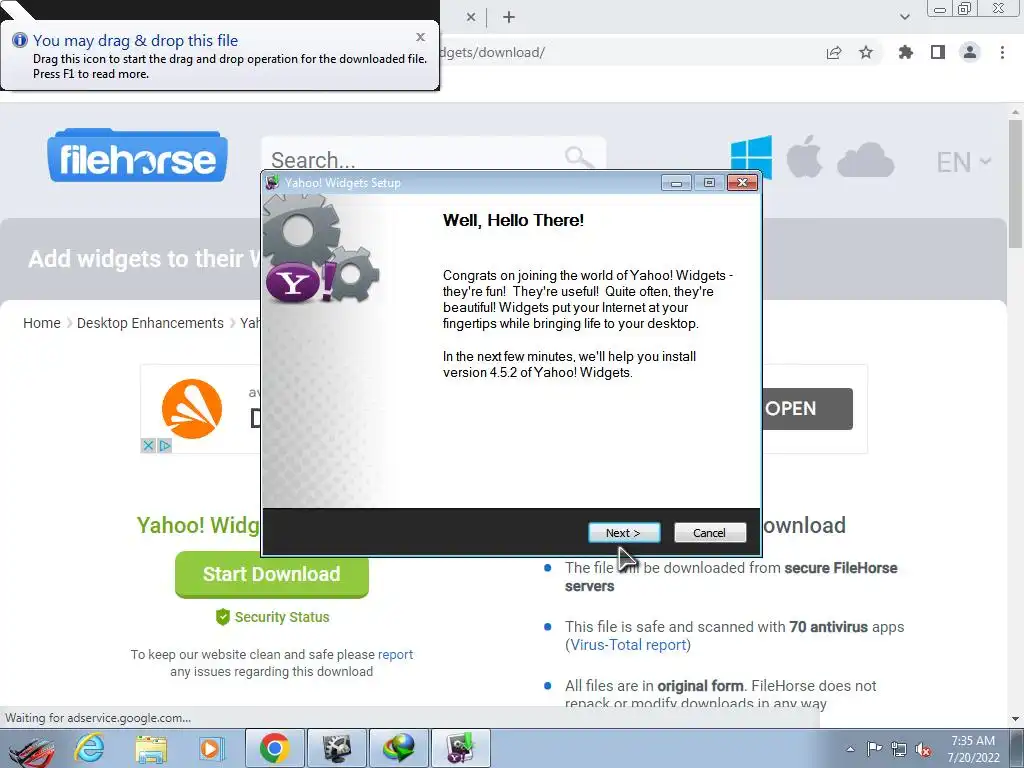This screenshot has height=768, width=1024.
Task: Click the muted volume tray icon
Action: tap(923, 749)
